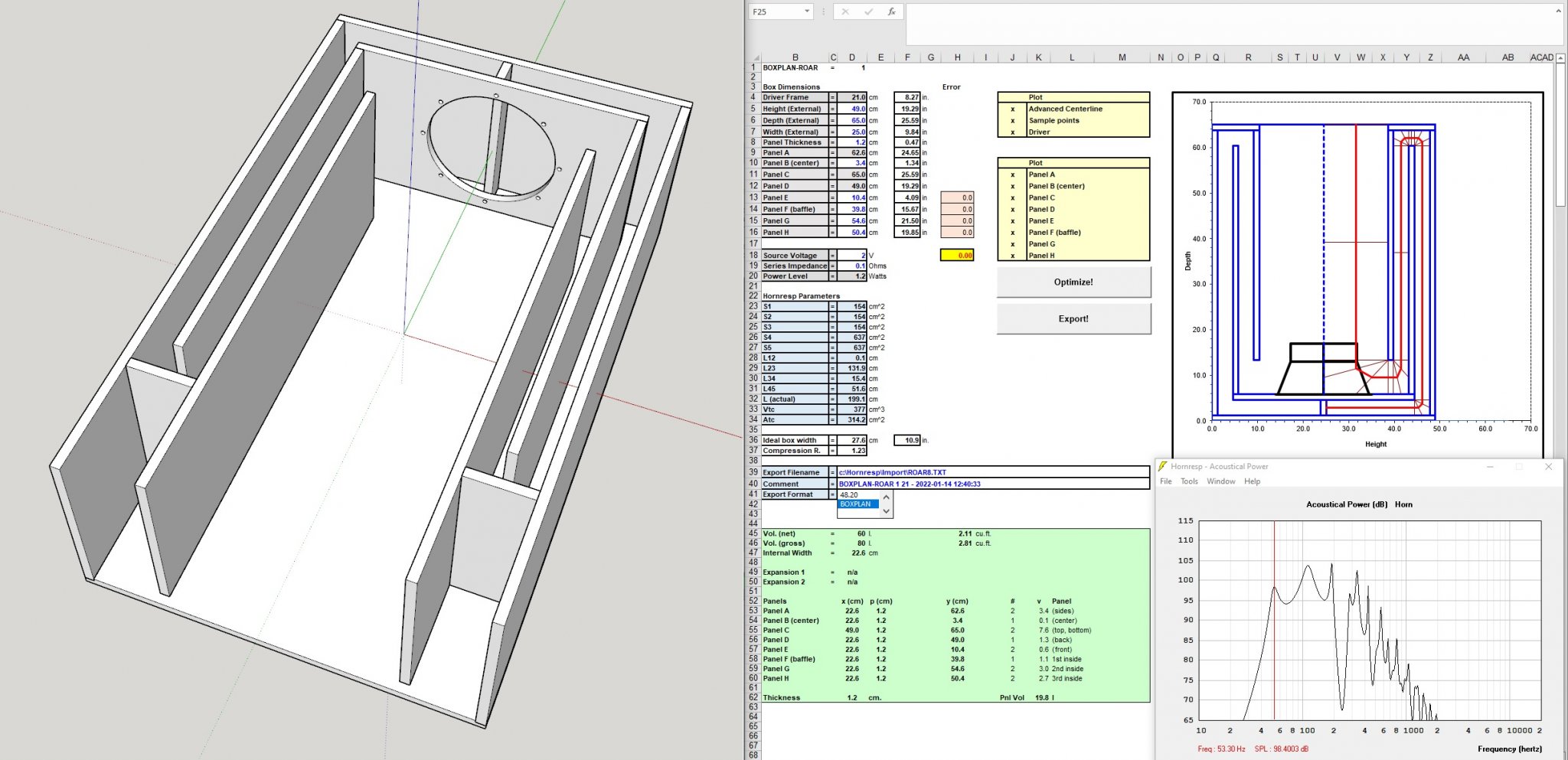The width and height of the screenshot is (1568, 760).
Task: Select the Depth (External) value 65.0
Action: tap(852, 120)
